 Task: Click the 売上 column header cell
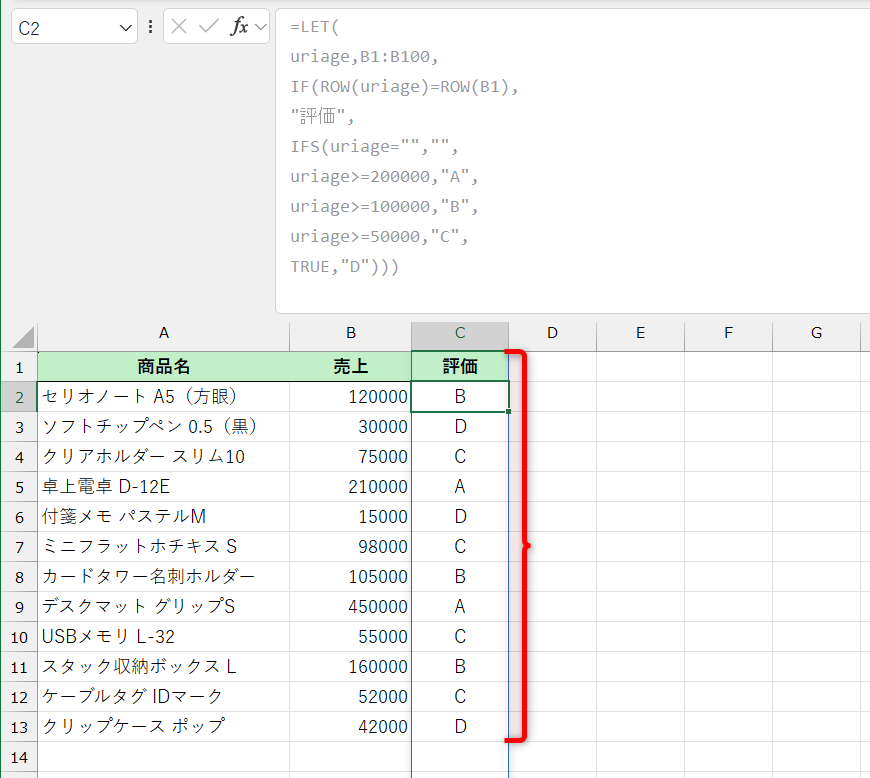coord(350,365)
